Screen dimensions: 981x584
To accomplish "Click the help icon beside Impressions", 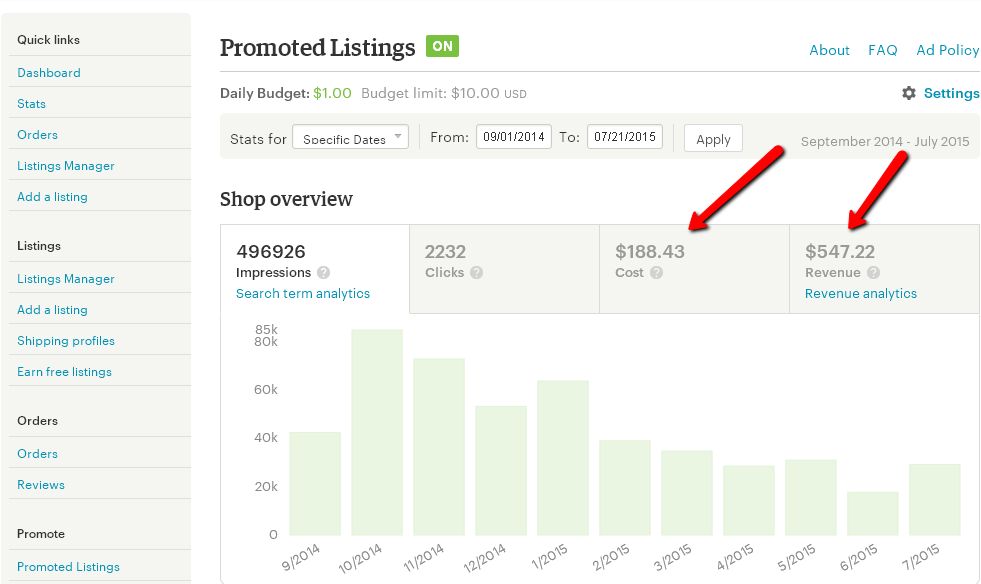I will tap(323, 272).
